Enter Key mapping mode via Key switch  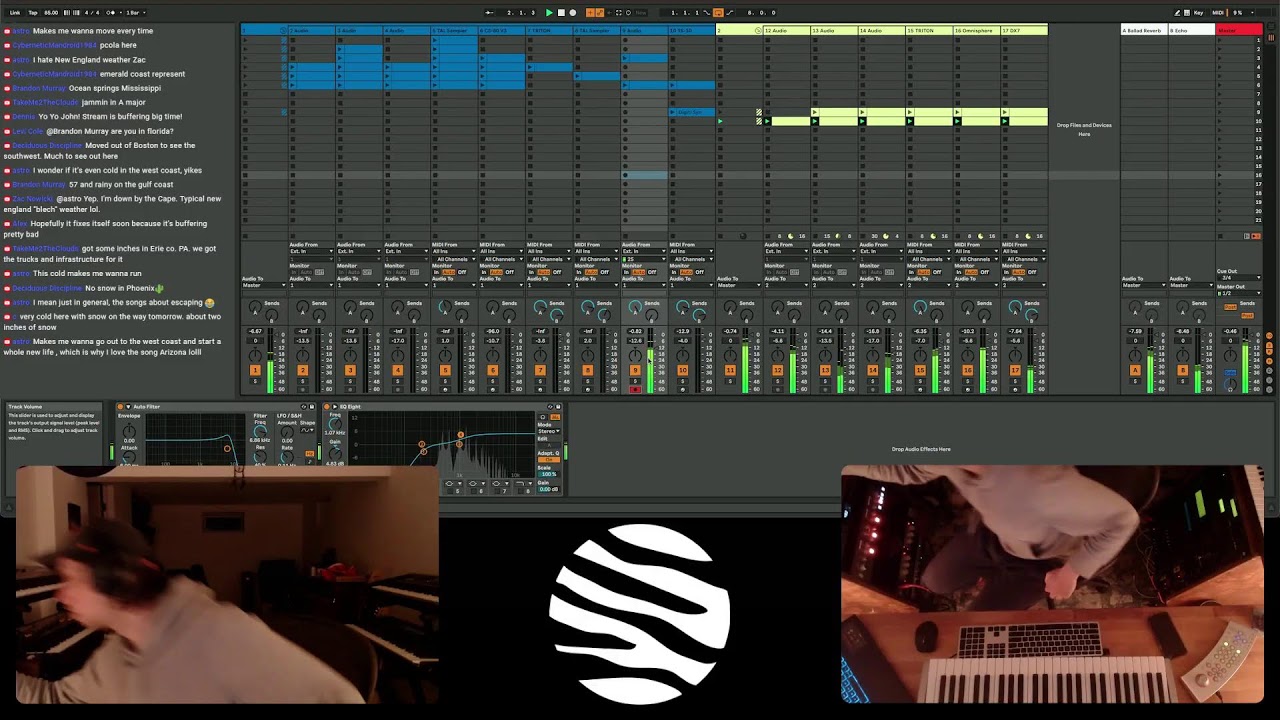pos(1198,13)
